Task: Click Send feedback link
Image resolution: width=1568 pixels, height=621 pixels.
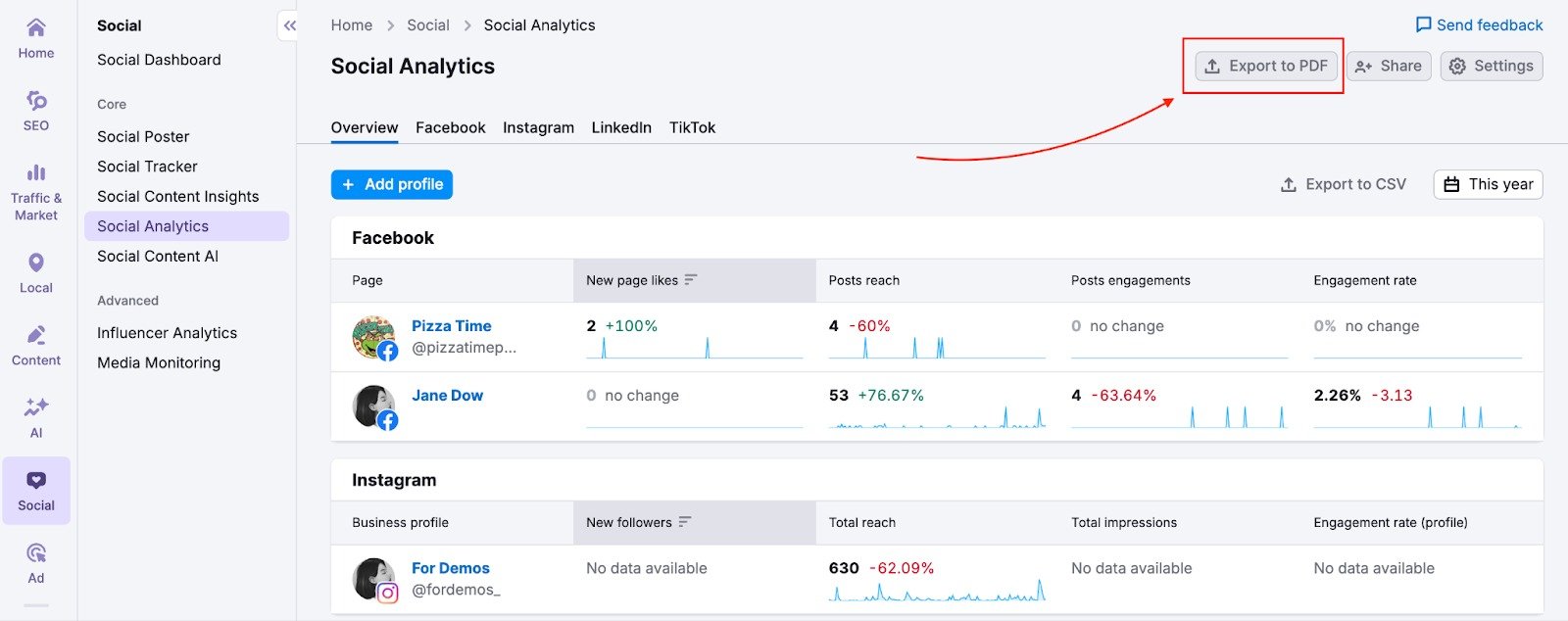Action: click(1479, 25)
